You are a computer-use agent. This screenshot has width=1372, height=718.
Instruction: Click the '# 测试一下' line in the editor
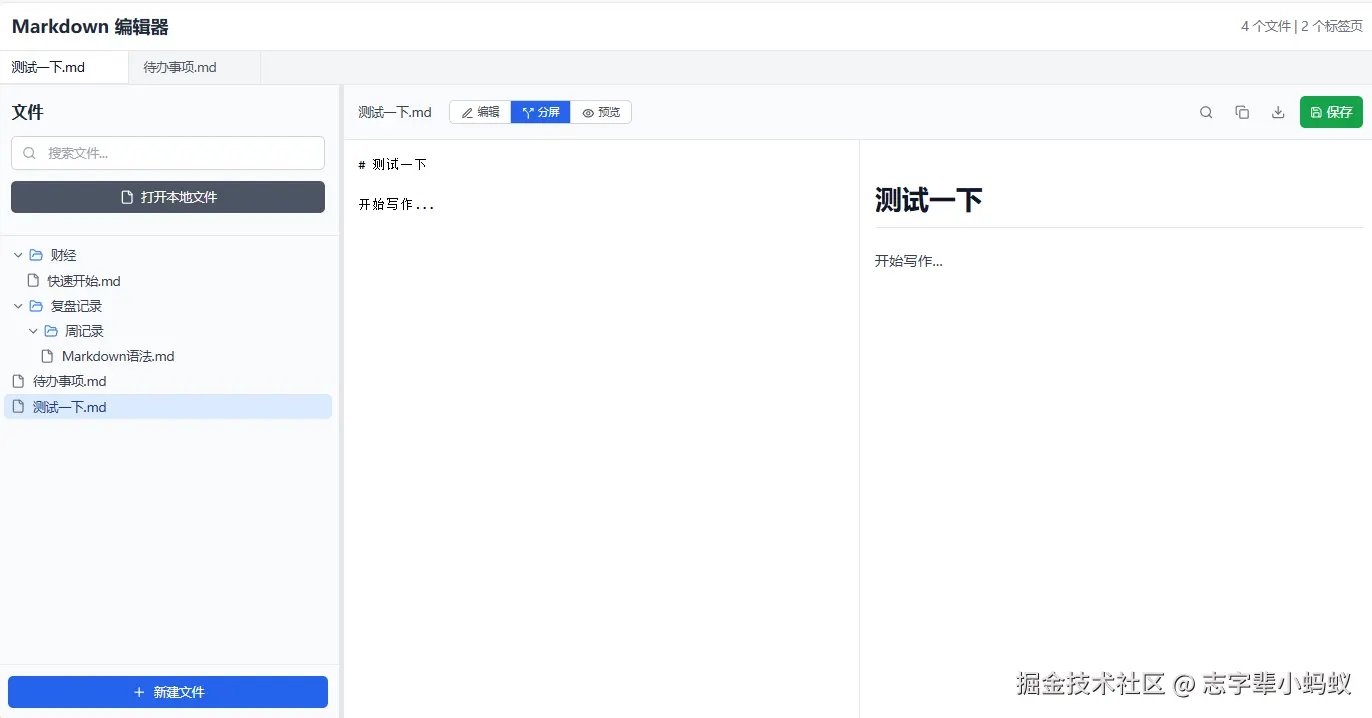[393, 164]
